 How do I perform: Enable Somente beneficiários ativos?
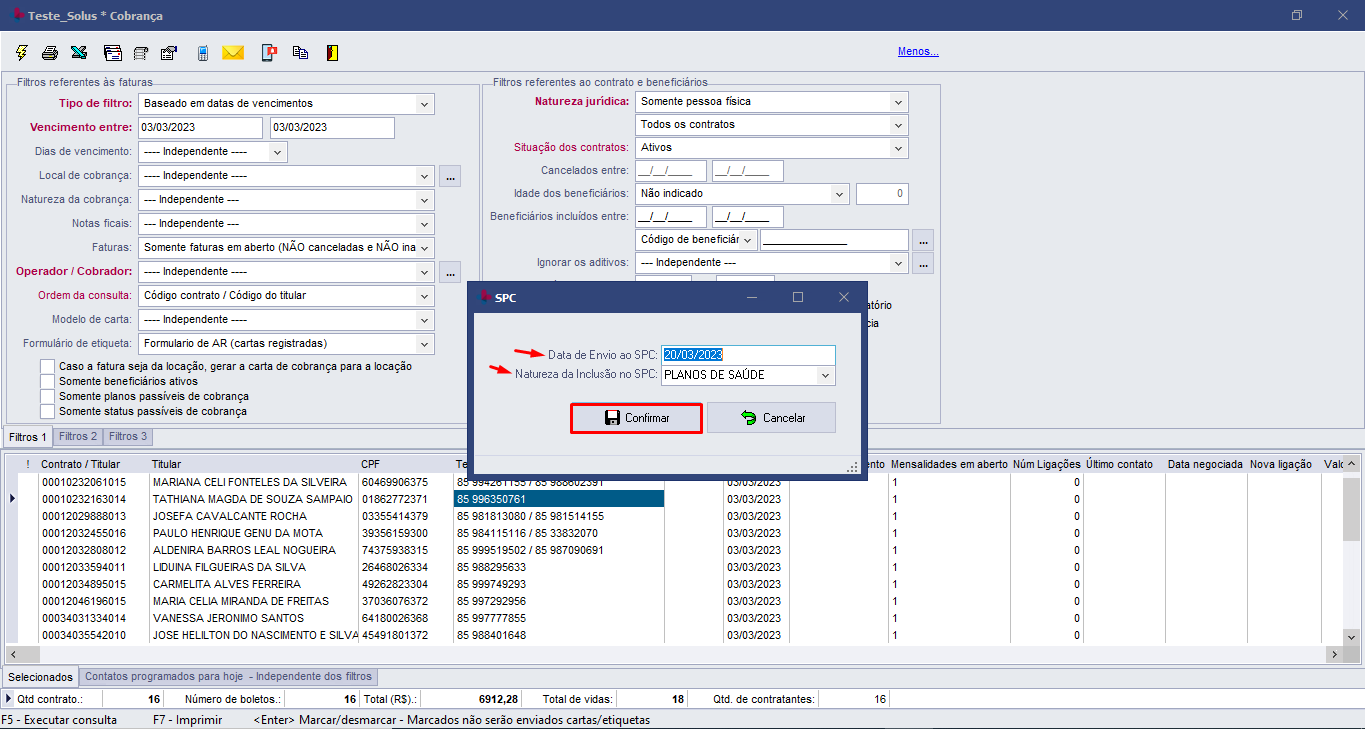click(47, 382)
